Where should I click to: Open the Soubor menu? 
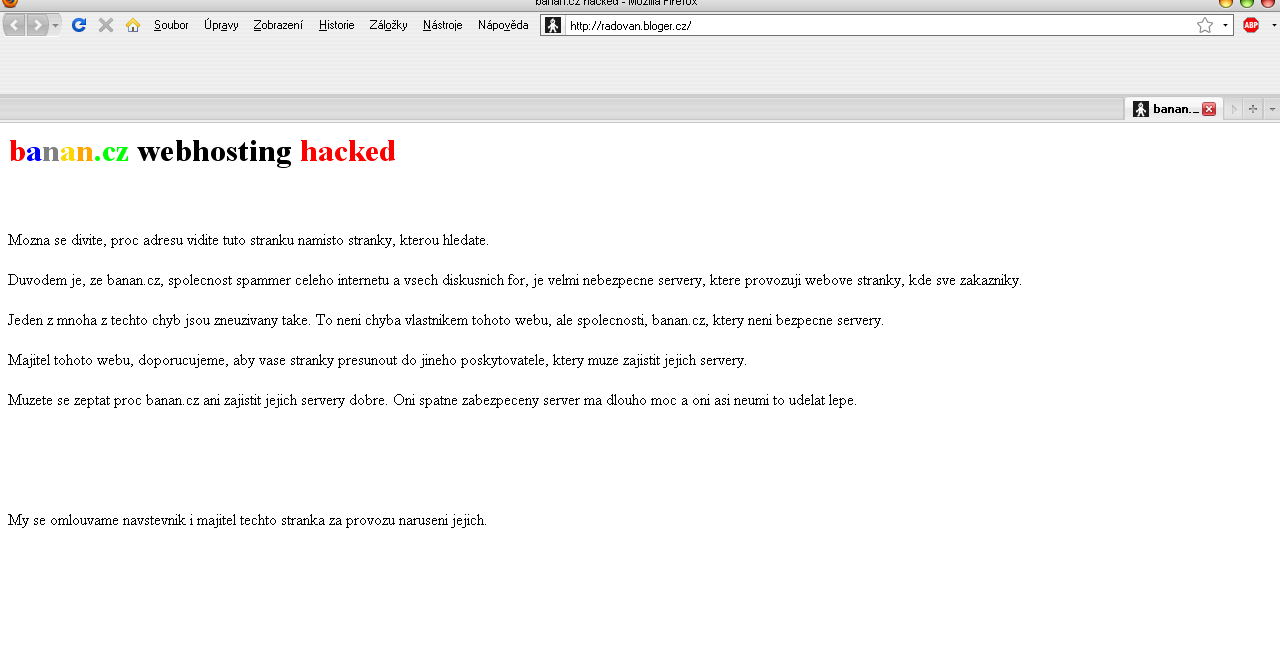point(171,25)
